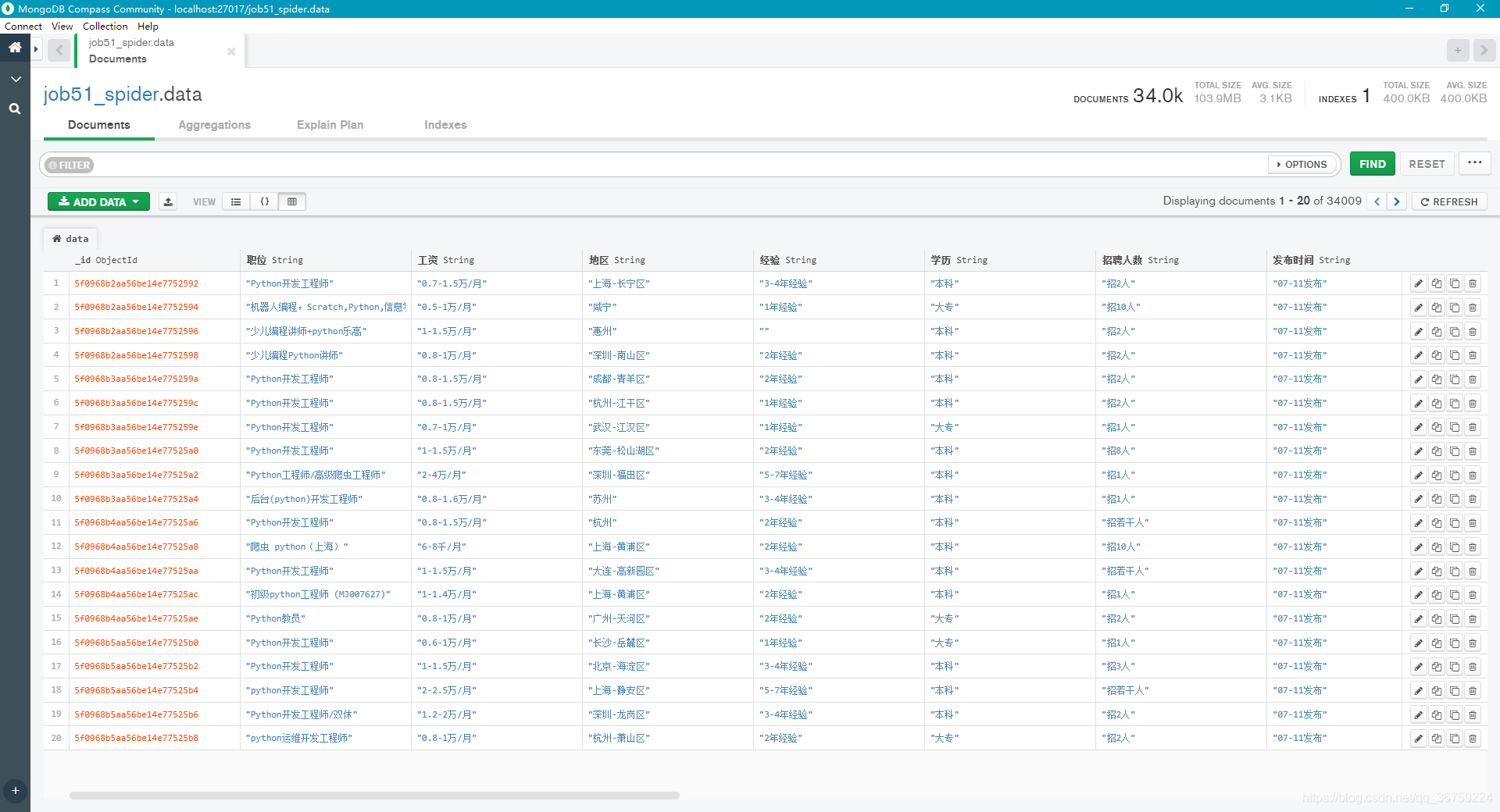Click the plus button at the sidebar bottom
The height and width of the screenshot is (812, 1500).
[15, 790]
